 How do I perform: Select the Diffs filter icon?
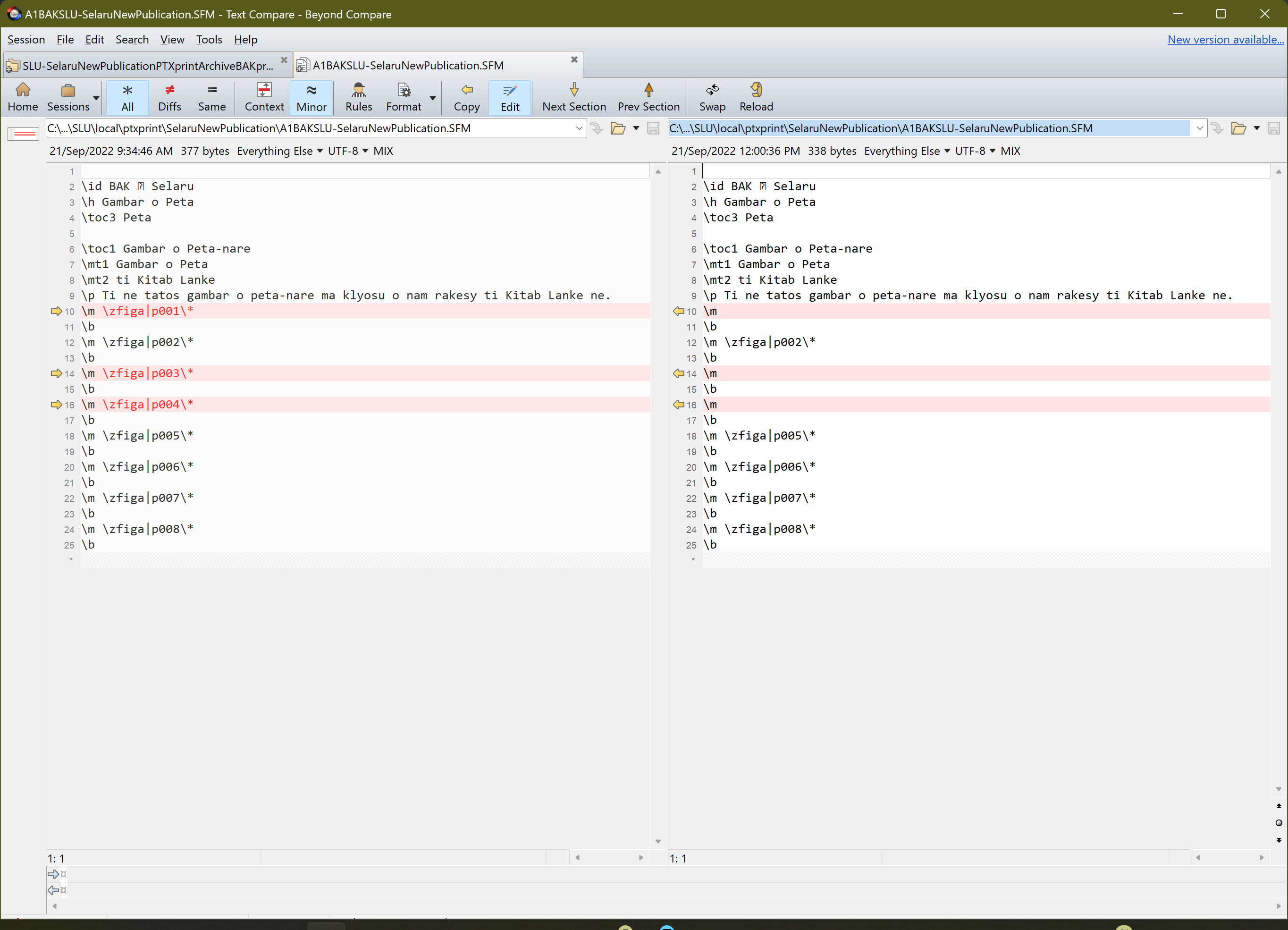169,97
